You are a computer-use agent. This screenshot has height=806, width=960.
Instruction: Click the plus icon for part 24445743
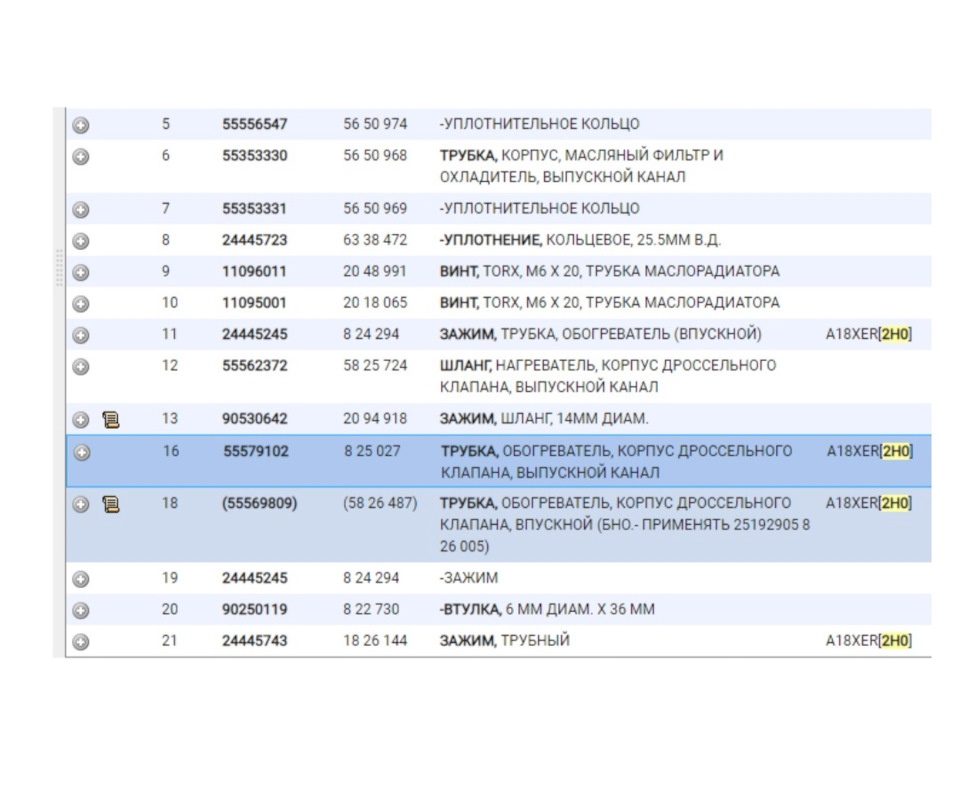pos(81,642)
